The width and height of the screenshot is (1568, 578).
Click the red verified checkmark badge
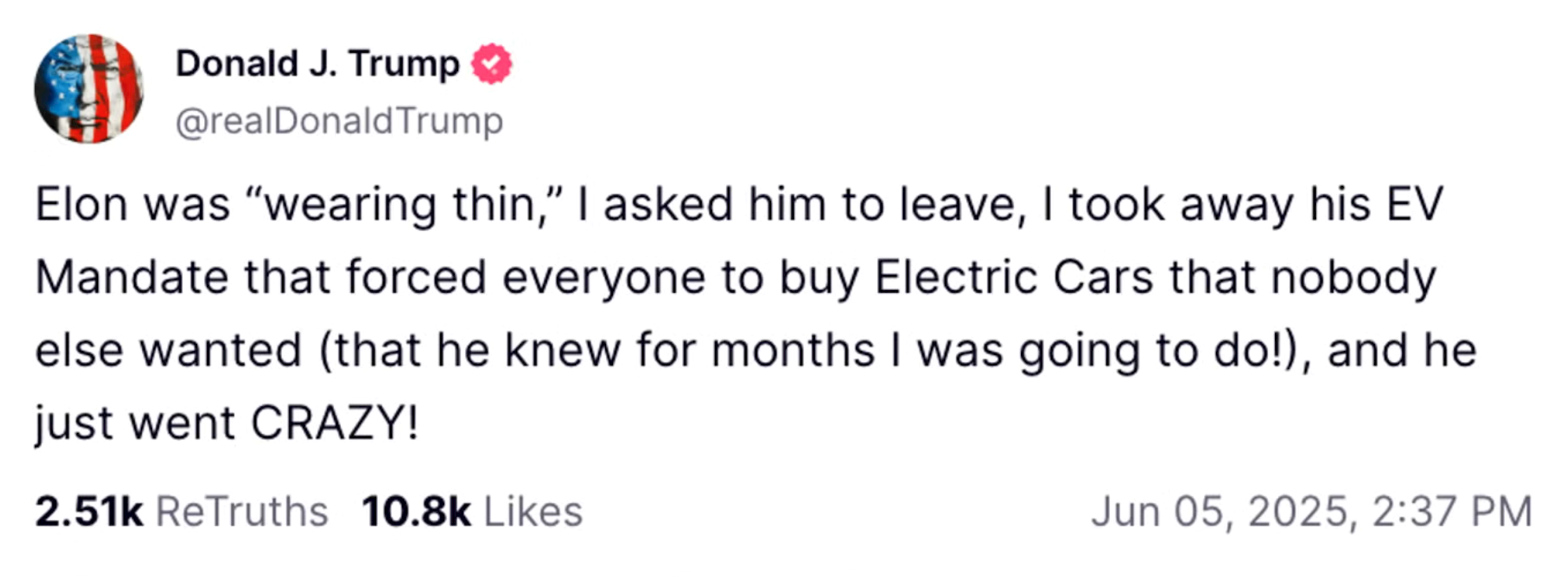(x=492, y=64)
